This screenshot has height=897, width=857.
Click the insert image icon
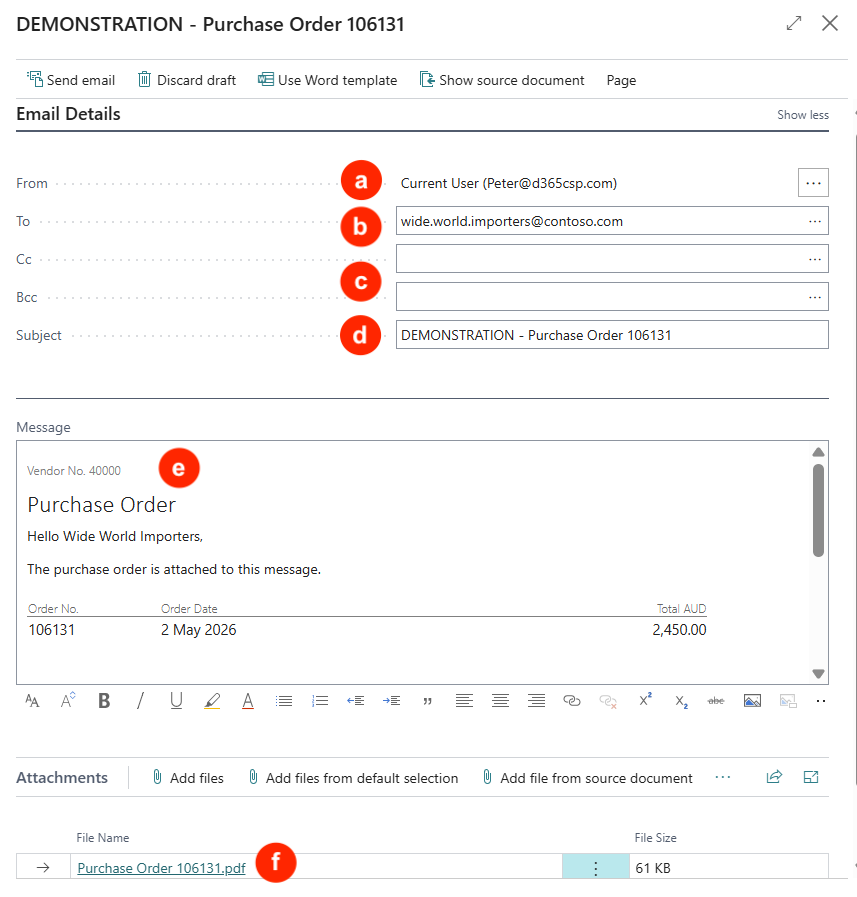click(752, 701)
